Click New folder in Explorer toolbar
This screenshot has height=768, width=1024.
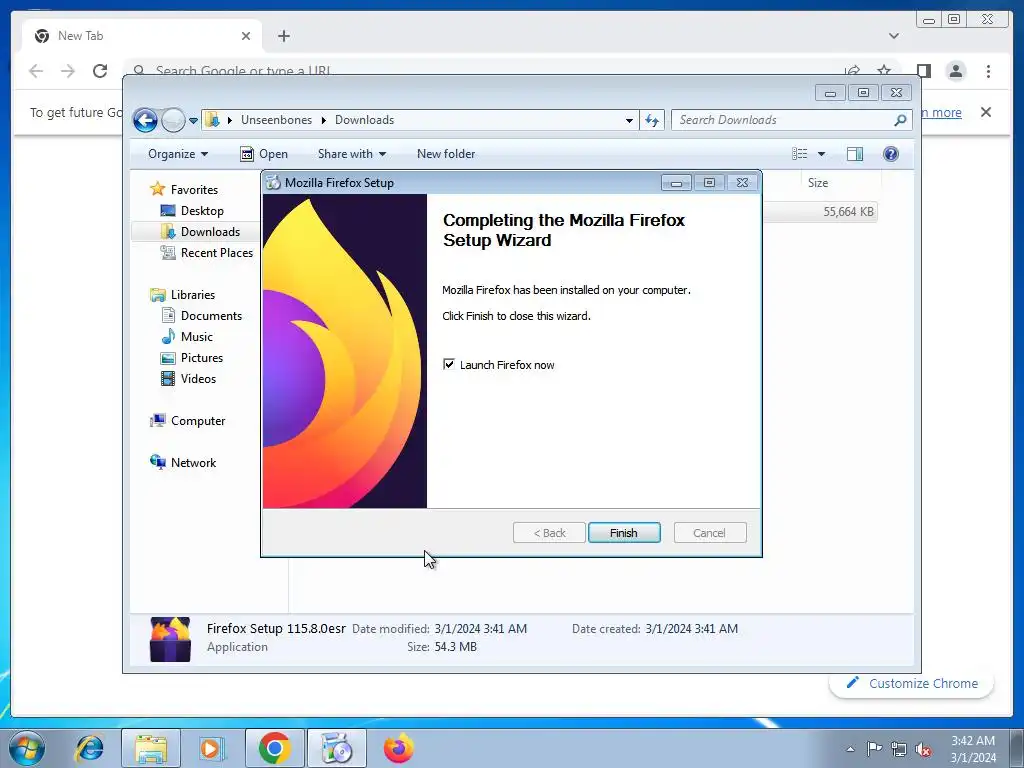[x=446, y=154]
